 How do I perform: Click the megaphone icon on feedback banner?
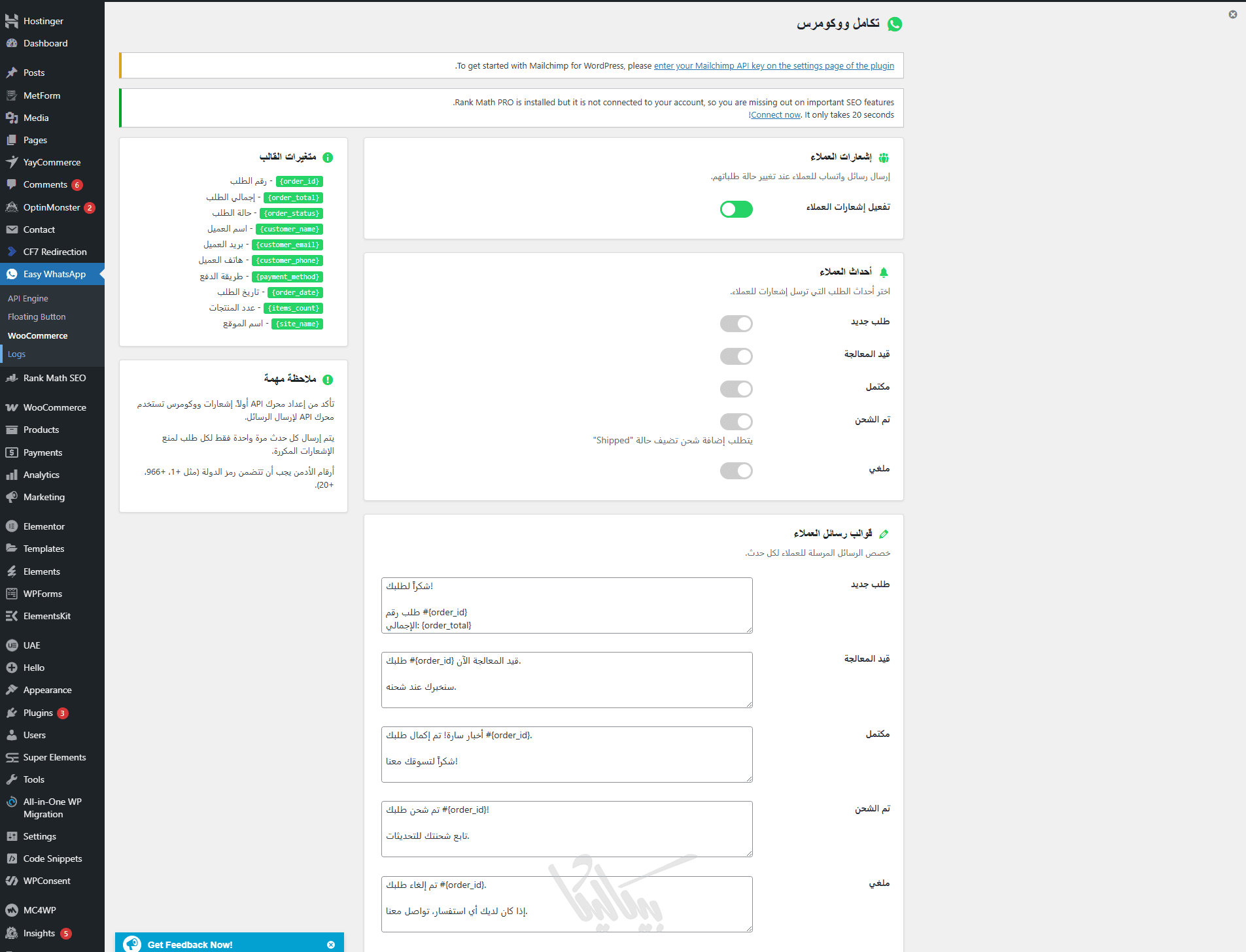pos(132,944)
